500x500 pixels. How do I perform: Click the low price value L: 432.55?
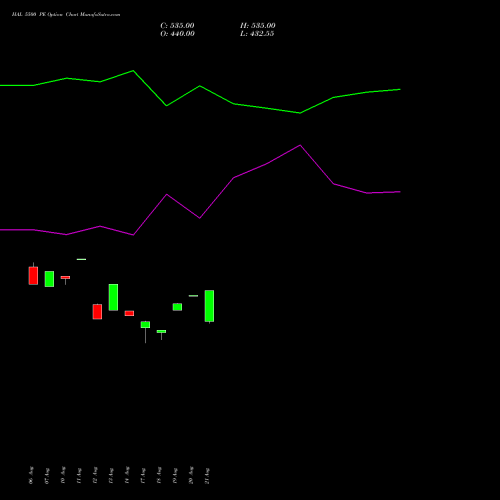tap(257, 34)
